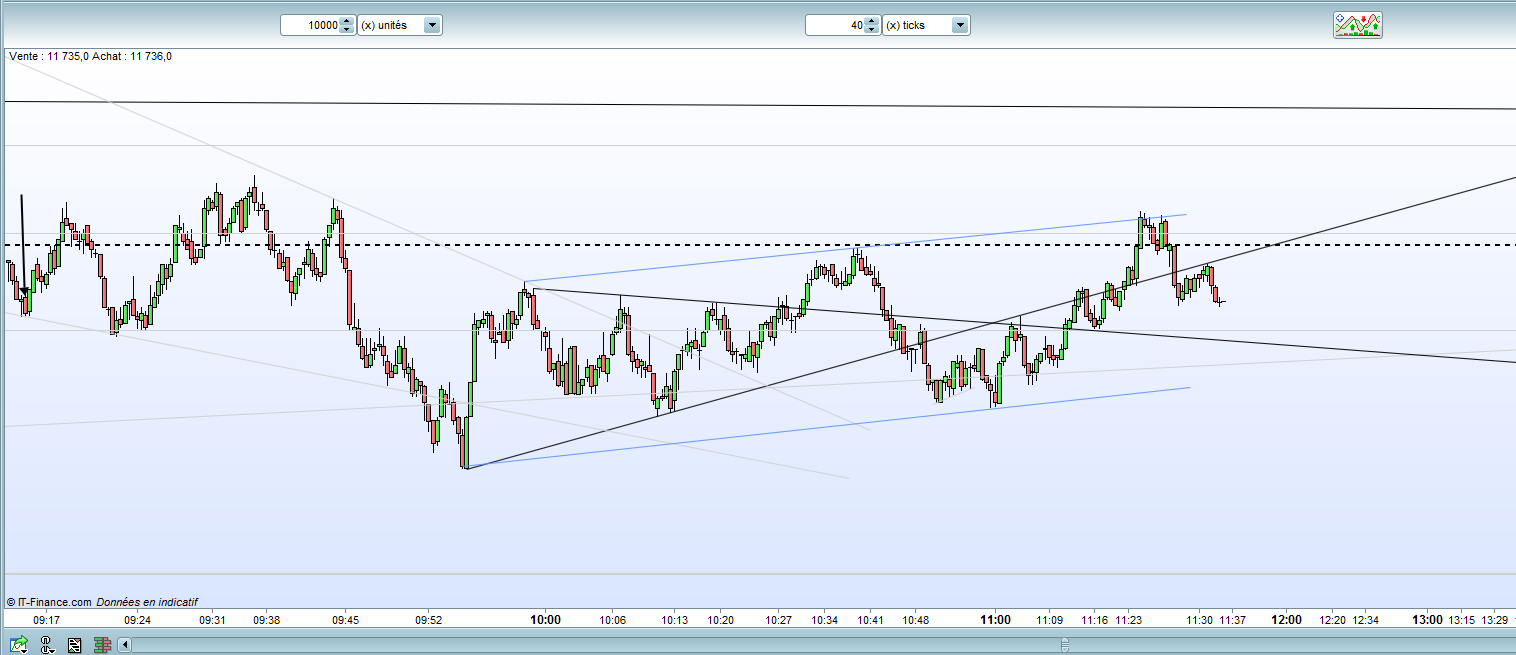Decrease the 10000 units value with down arrow
1516x655 pixels.
347,29
